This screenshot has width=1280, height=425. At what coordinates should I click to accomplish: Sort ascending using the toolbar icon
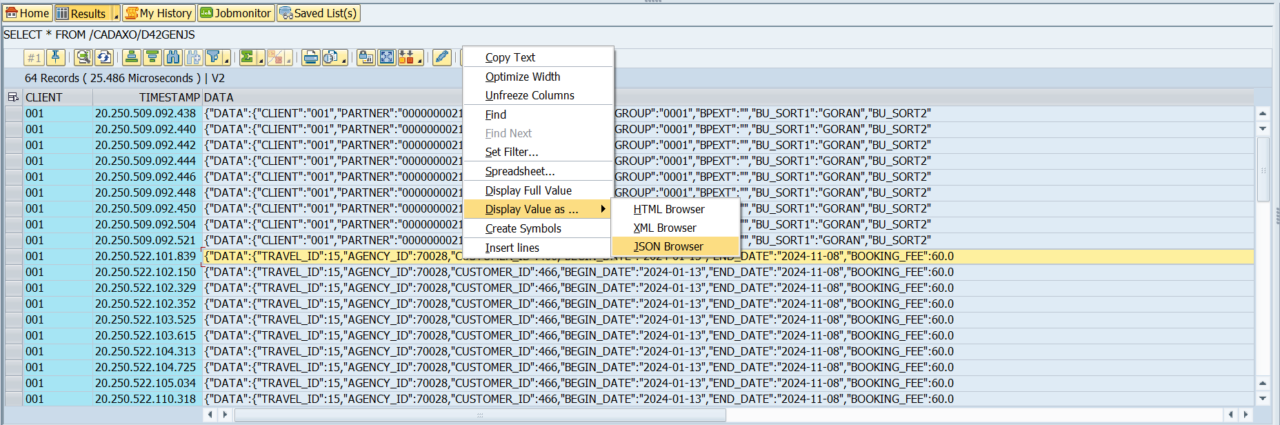[x=131, y=57]
